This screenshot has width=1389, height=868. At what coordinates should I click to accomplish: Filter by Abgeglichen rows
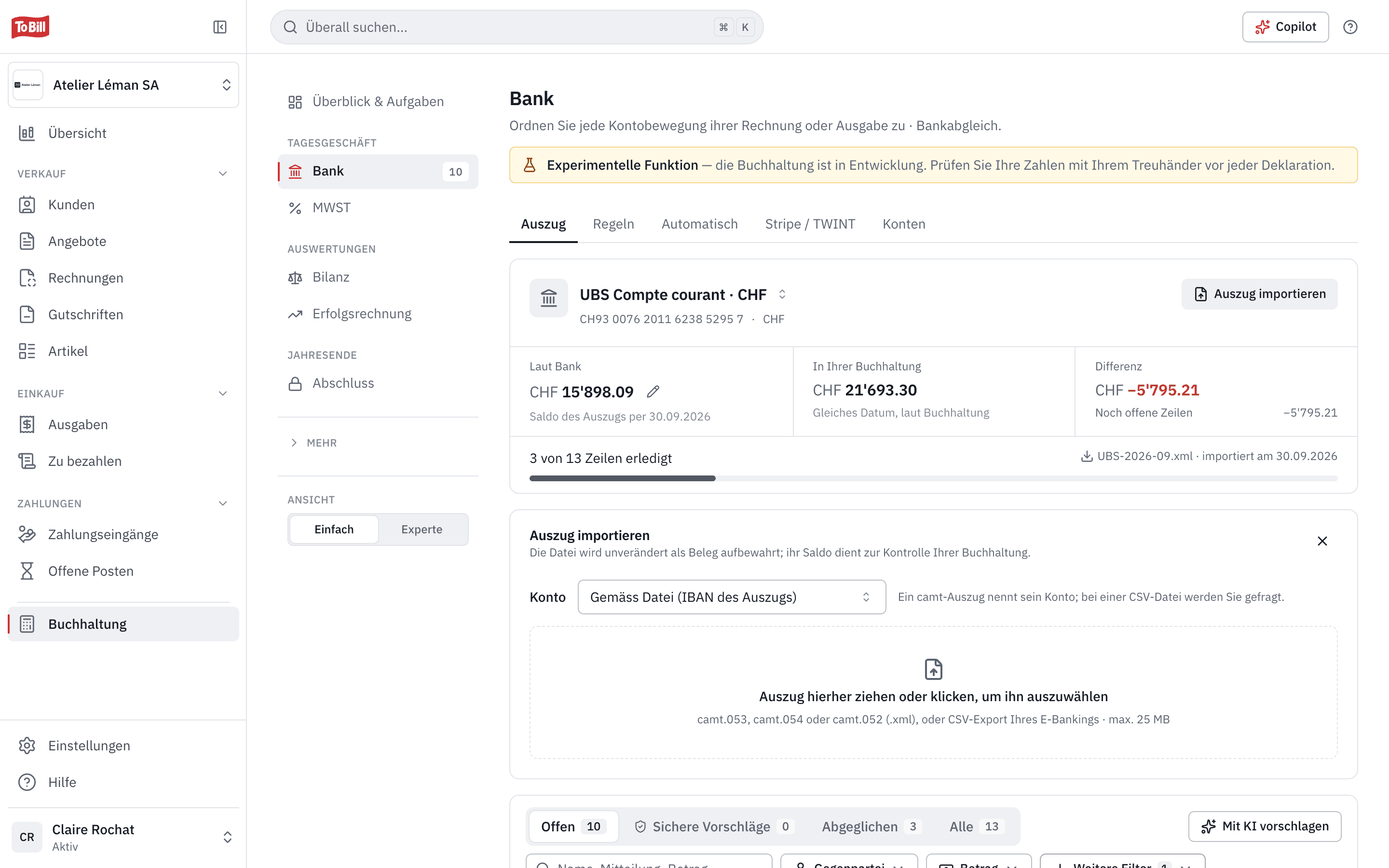[x=872, y=827]
